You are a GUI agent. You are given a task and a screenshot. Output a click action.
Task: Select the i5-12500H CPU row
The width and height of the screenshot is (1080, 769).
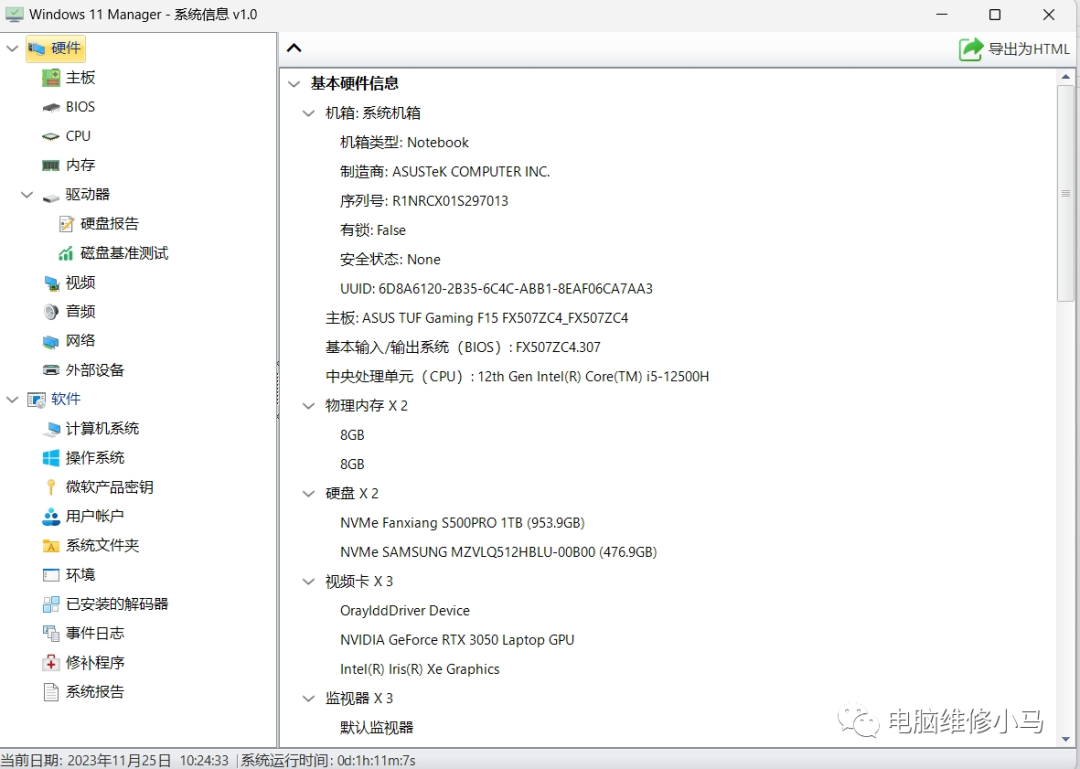[517, 377]
